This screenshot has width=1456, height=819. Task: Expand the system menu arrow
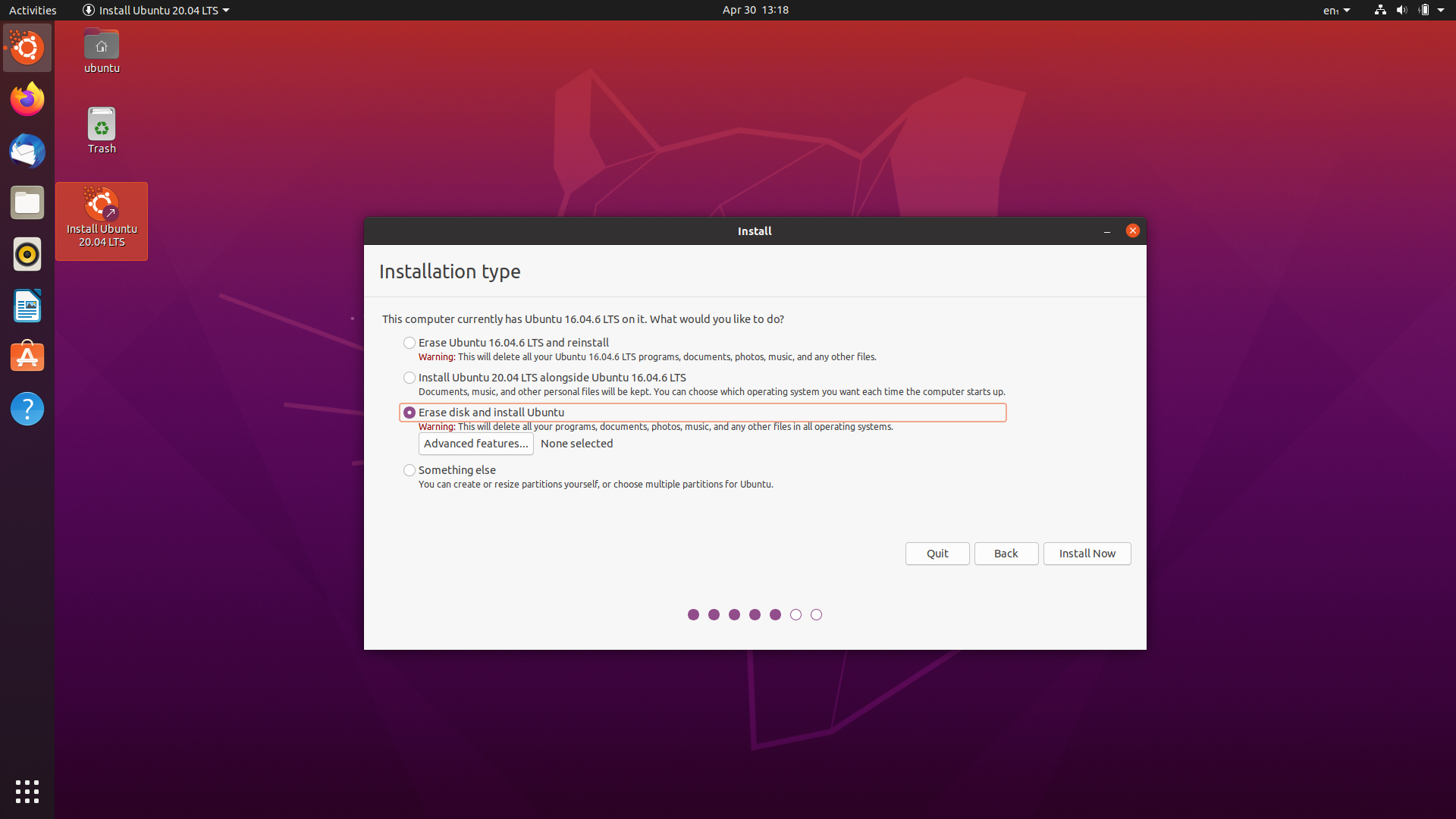point(1441,10)
